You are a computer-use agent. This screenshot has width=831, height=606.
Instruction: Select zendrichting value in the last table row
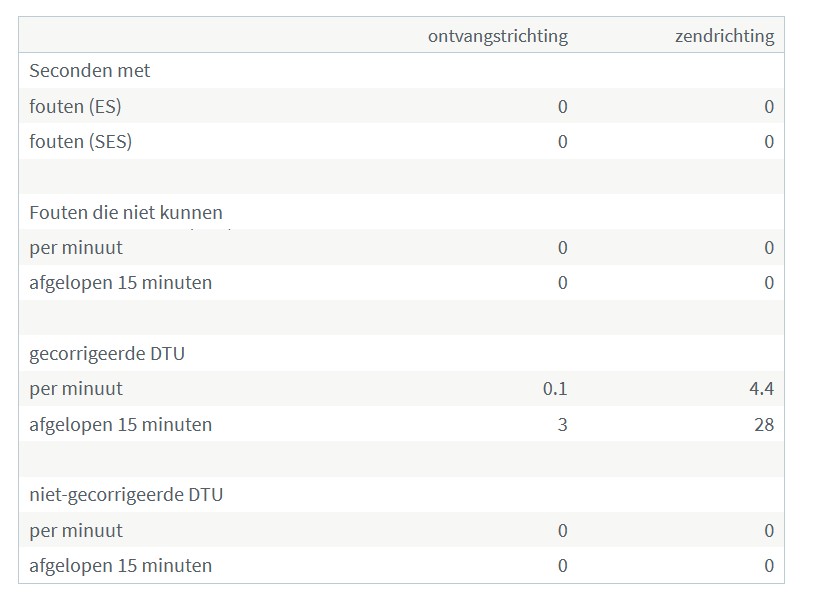pos(769,566)
